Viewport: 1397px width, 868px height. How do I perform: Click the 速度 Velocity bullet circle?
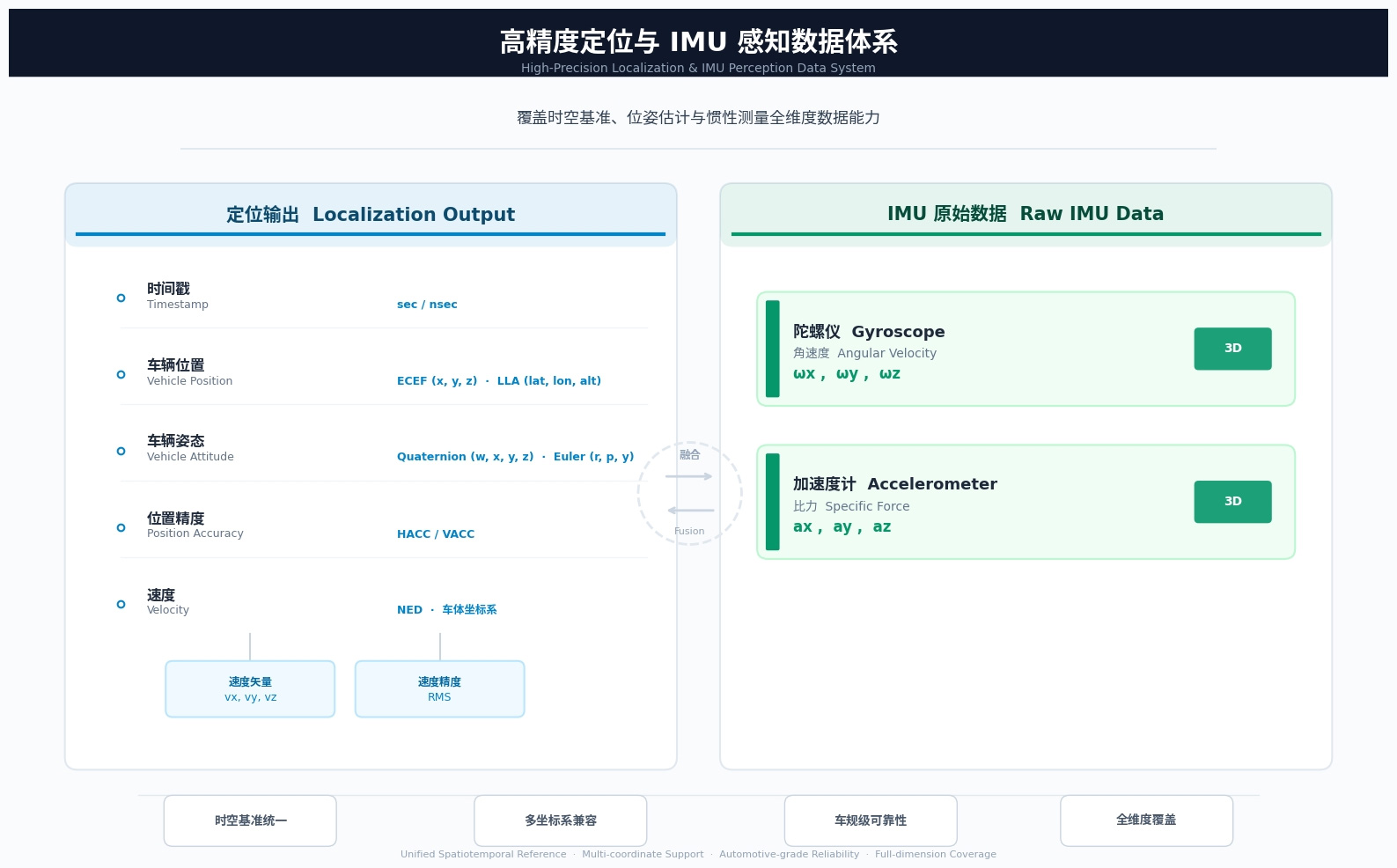[121, 604]
